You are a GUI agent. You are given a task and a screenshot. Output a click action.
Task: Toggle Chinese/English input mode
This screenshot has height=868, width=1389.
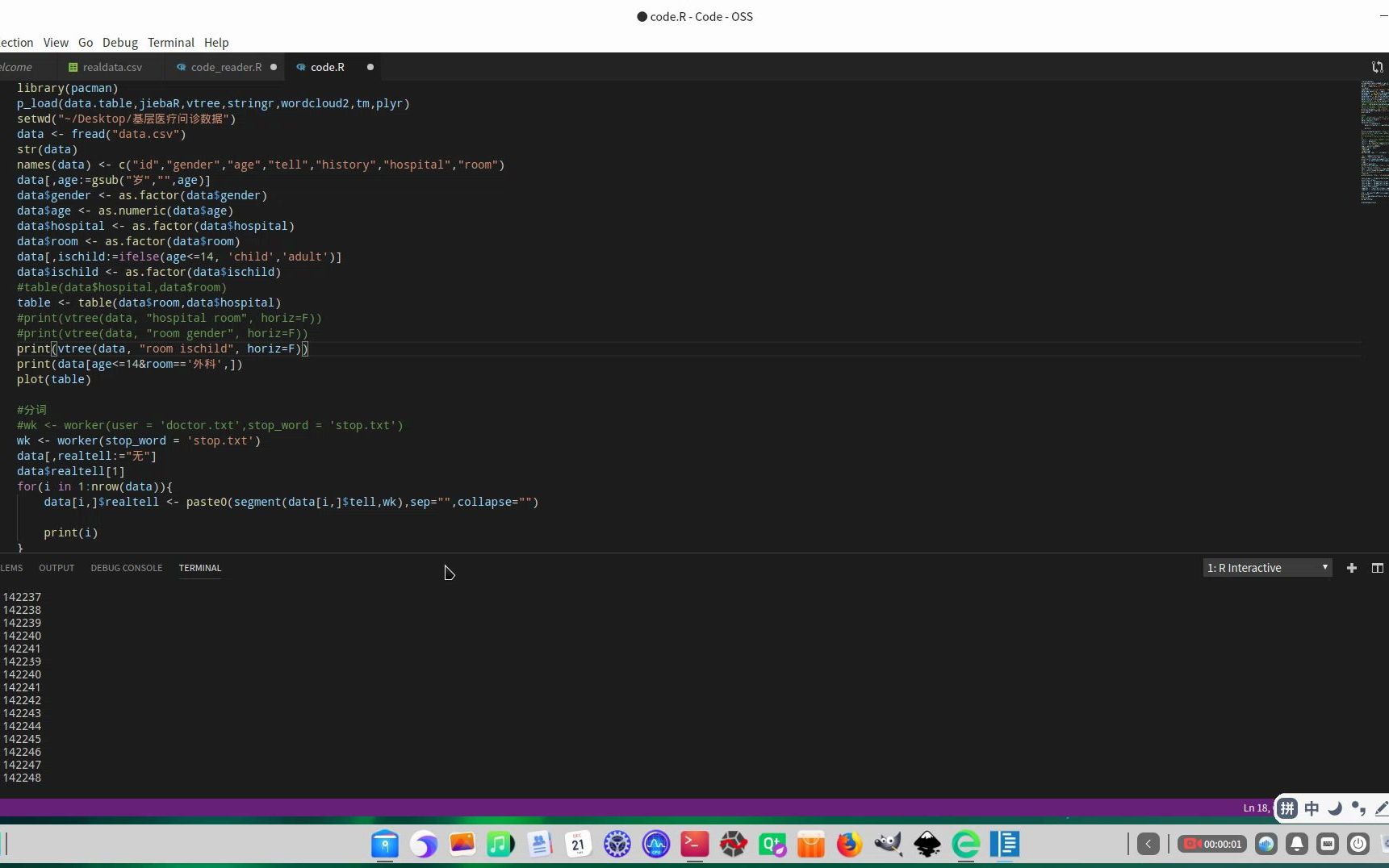pyautogui.click(x=1312, y=808)
